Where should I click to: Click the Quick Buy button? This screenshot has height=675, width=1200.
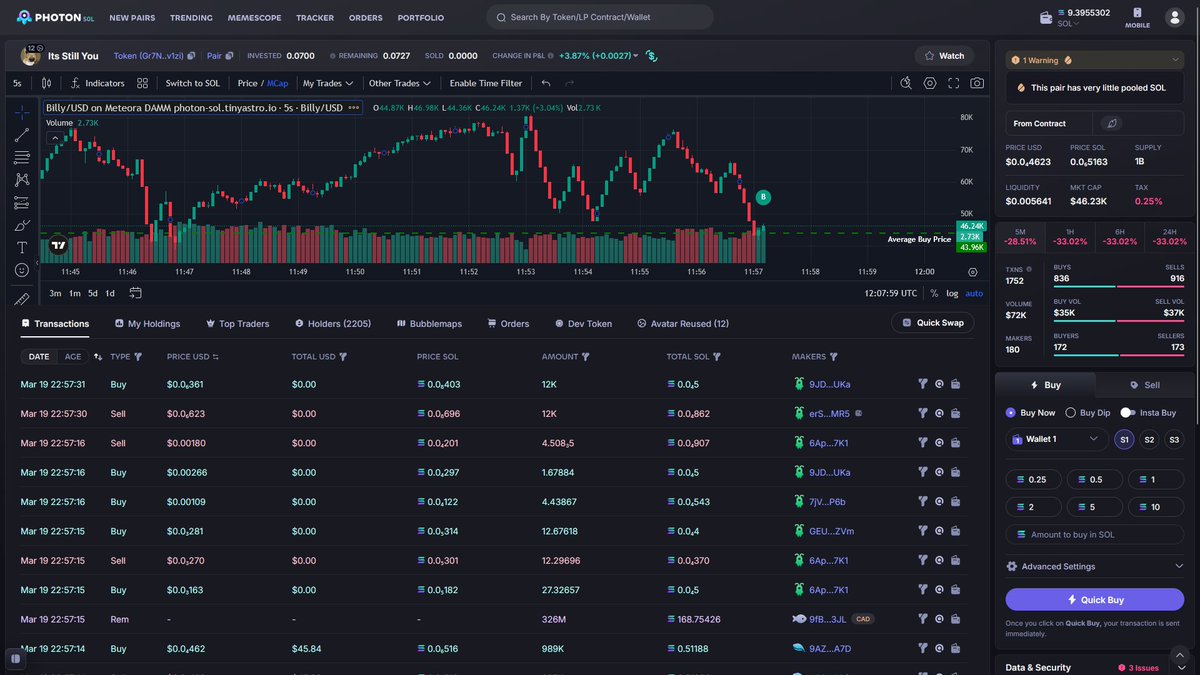click(x=1095, y=600)
